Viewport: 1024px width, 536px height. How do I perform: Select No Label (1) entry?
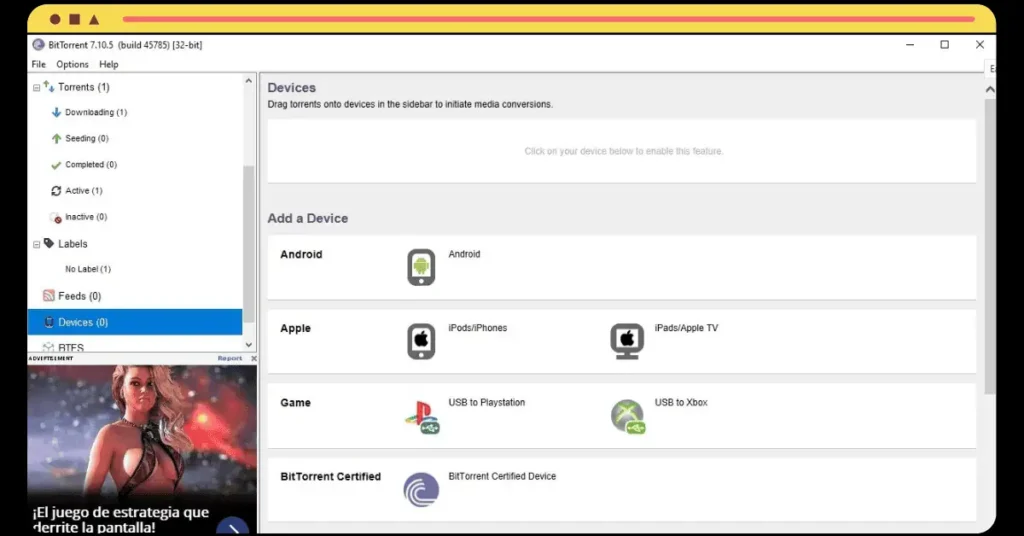(x=88, y=269)
